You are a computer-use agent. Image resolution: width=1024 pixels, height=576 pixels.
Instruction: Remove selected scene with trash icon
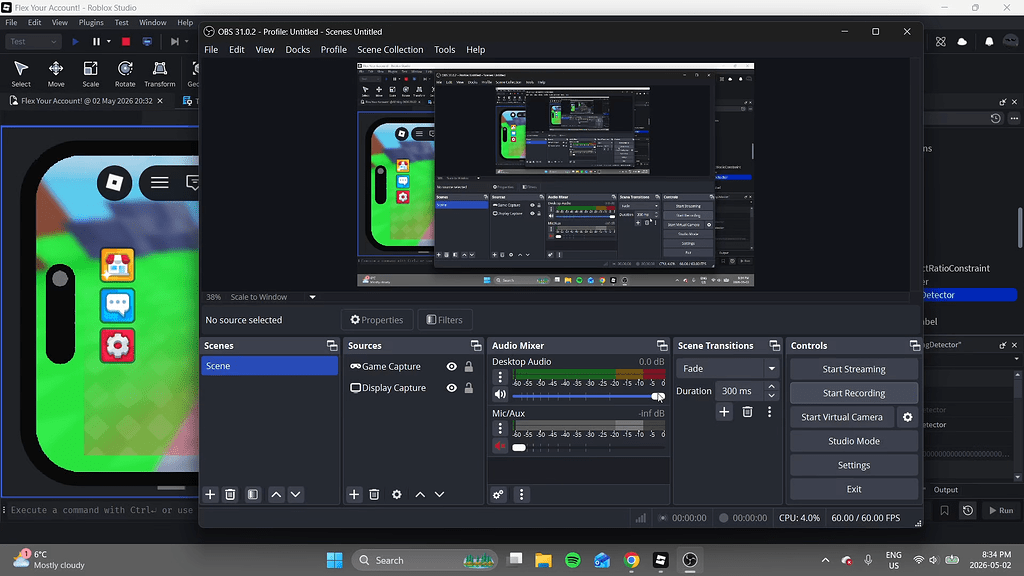click(x=230, y=494)
